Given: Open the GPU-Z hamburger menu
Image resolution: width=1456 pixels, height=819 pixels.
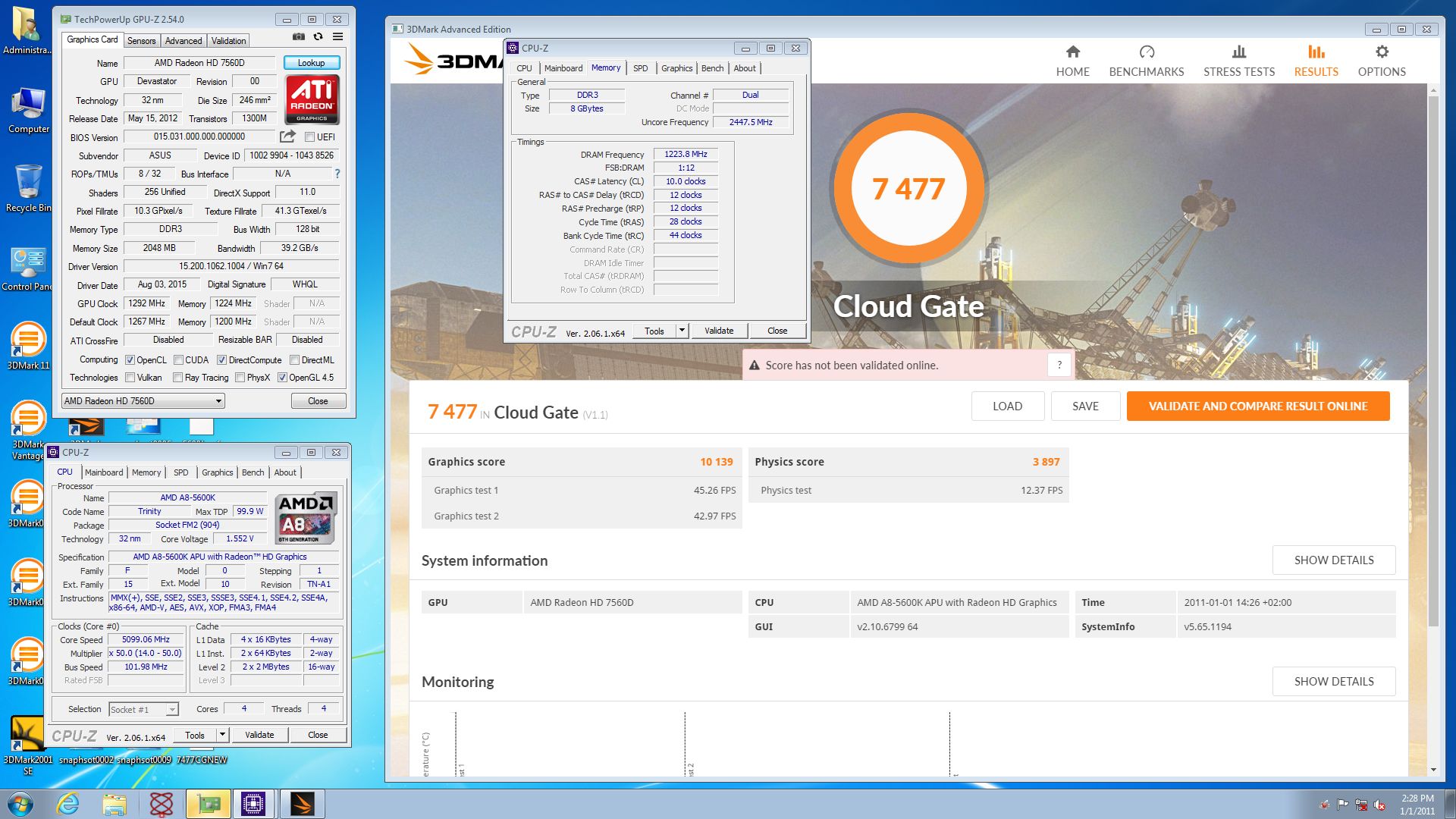Looking at the screenshot, I should point(338,37).
